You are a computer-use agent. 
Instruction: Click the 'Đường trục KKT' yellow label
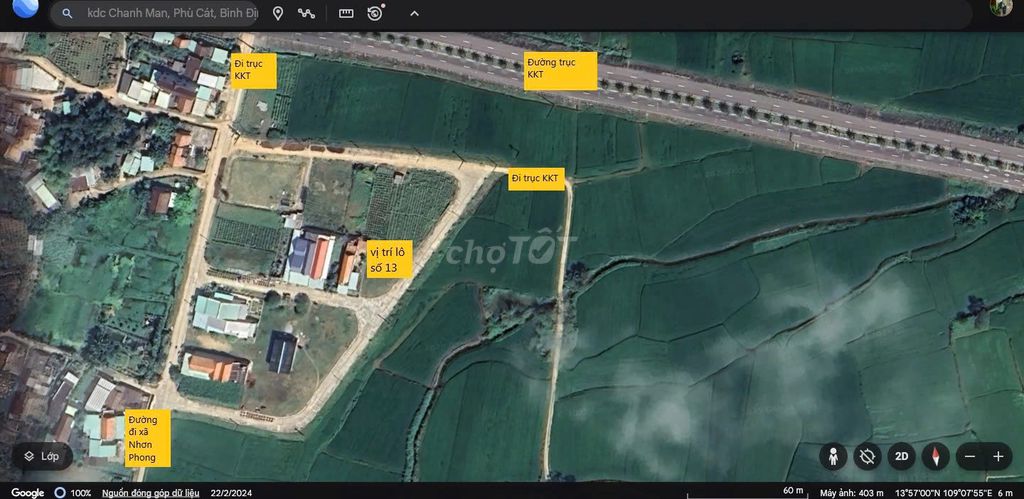[x=560, y=71]
